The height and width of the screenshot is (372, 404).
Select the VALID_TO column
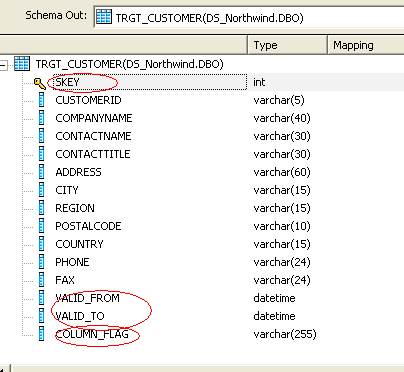pos(80,316)
